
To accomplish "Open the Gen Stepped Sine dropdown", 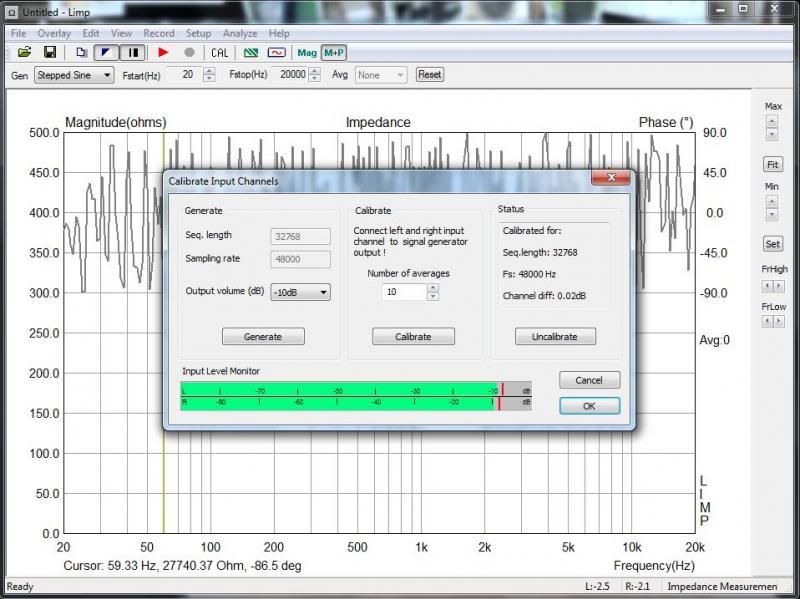I will tap(74, 75).
